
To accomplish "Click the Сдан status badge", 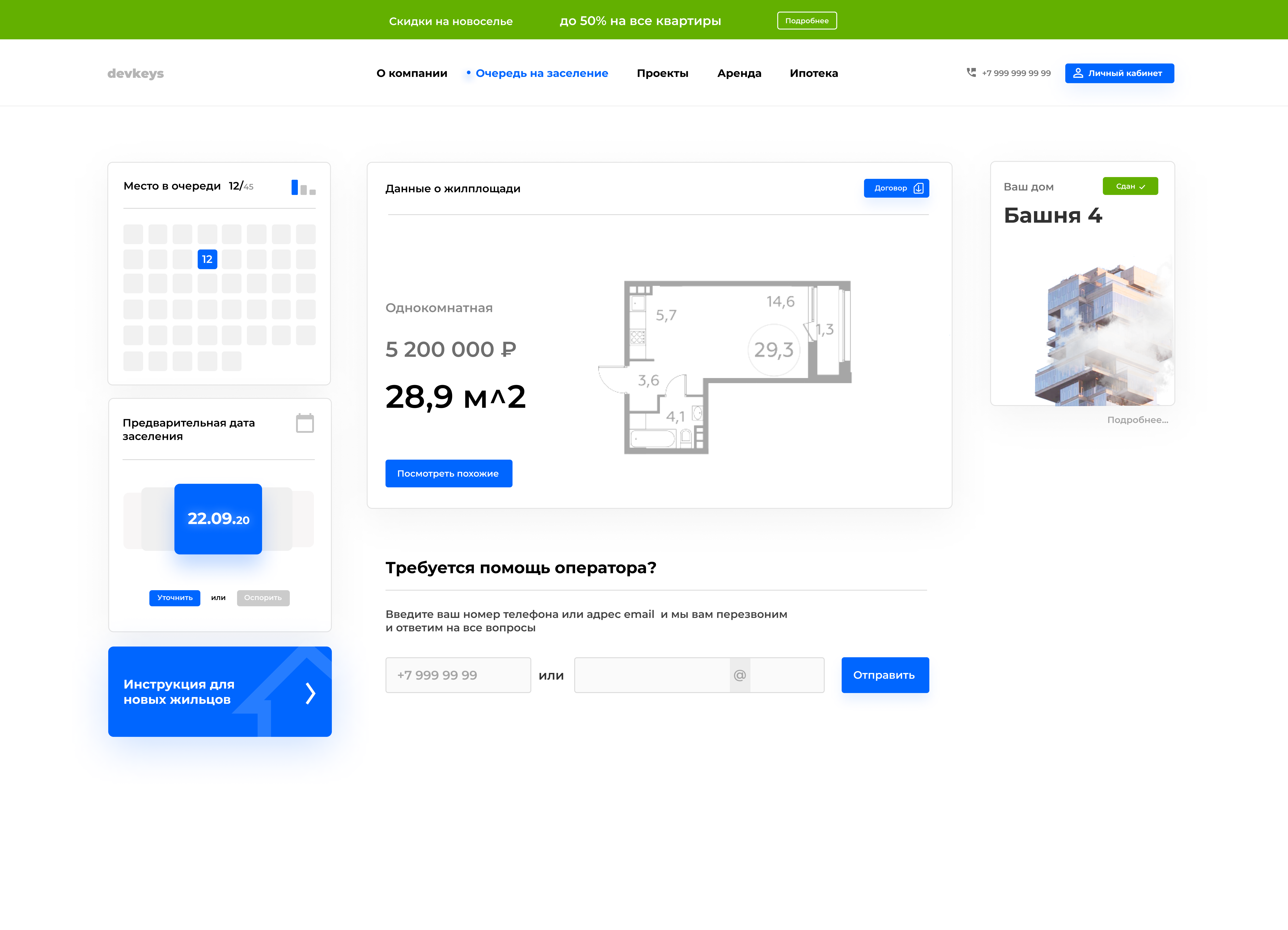I will pyautogui.click(x=1130, y=186).
